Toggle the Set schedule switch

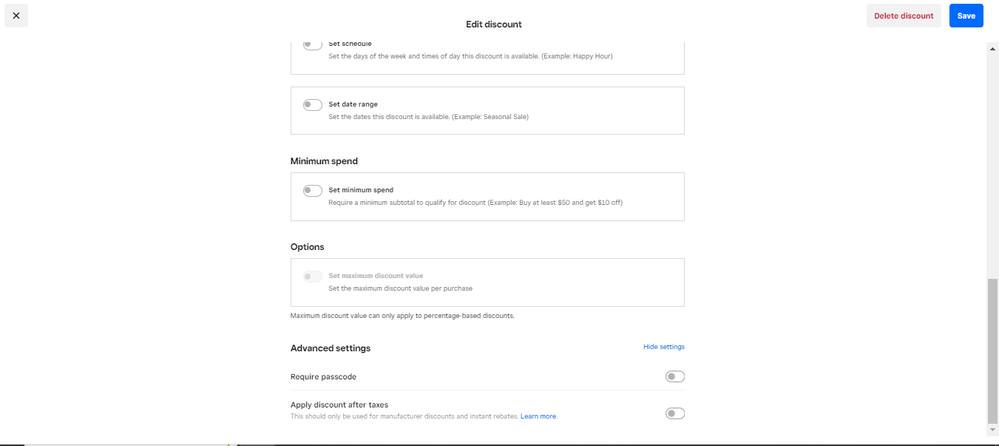313,44
